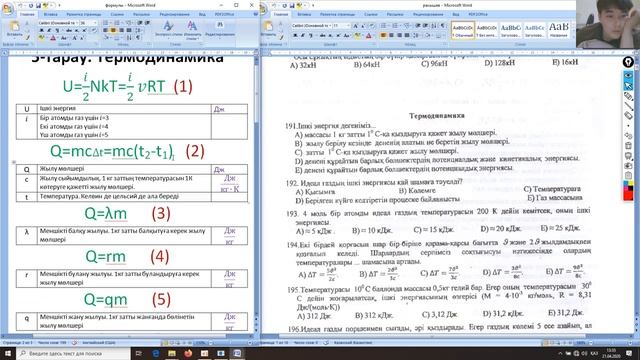The height and width of the screenshot is (360, 640).
Task: Open Вставка tab in формулы window
Action: (50, 14)
